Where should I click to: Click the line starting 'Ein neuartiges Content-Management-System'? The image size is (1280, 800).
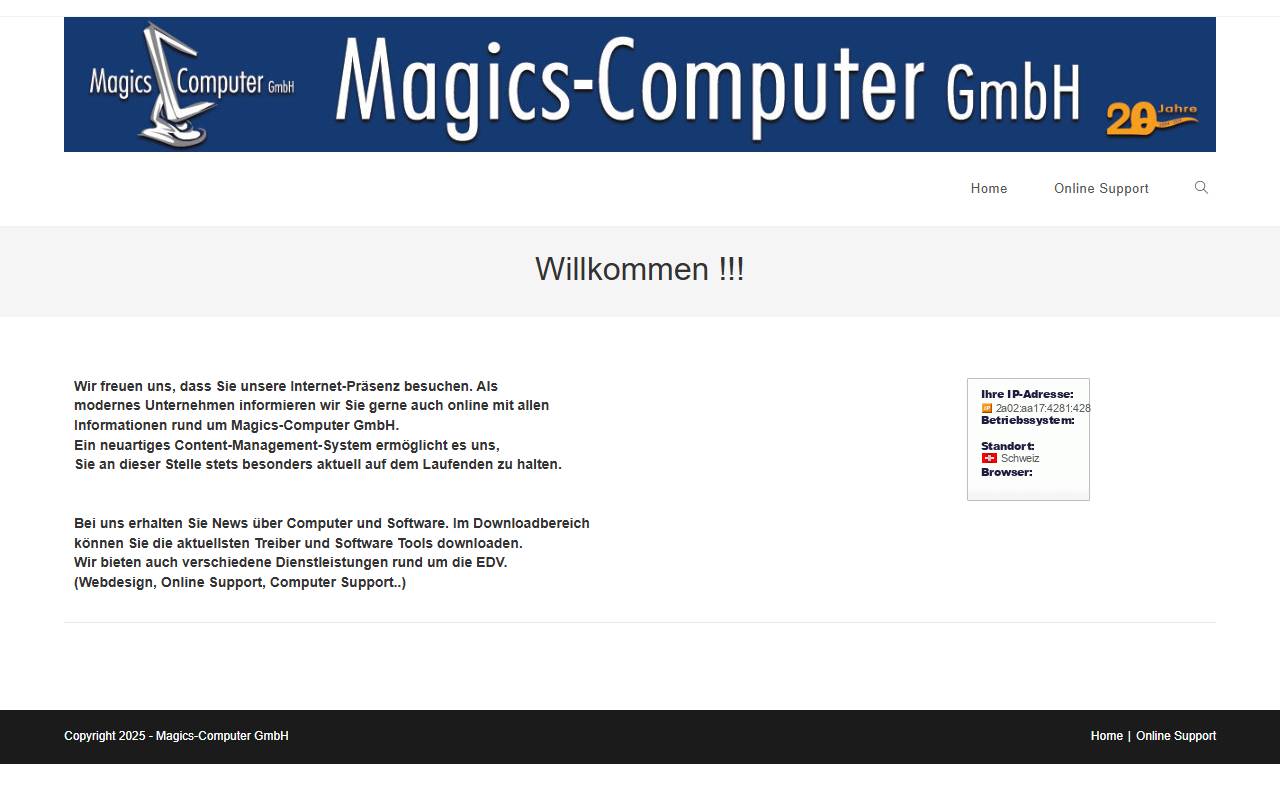(x=287, y=445)
